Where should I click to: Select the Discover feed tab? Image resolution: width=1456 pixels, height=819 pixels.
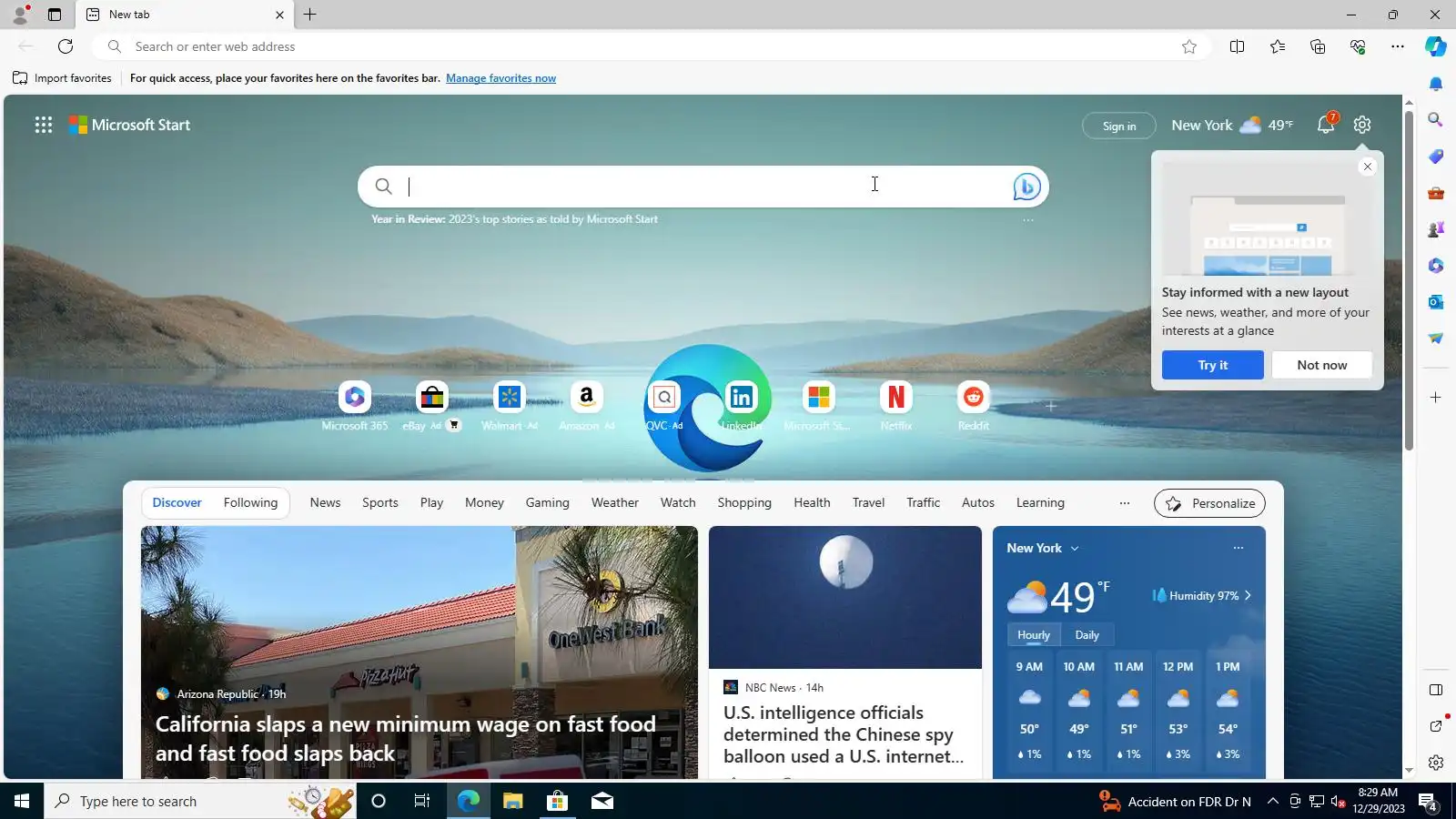[177, 502]
